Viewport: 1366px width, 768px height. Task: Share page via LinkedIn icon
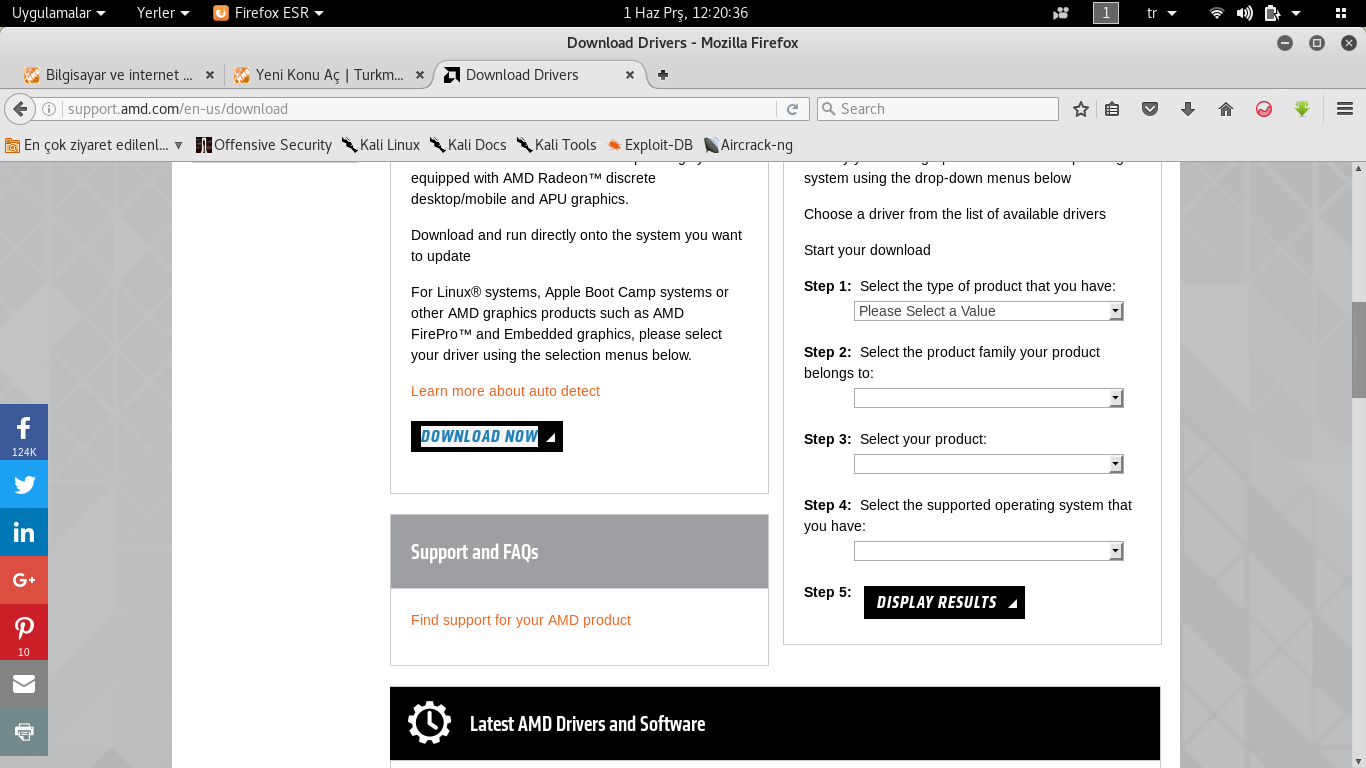pyautogui.click(x=24, y=532)
